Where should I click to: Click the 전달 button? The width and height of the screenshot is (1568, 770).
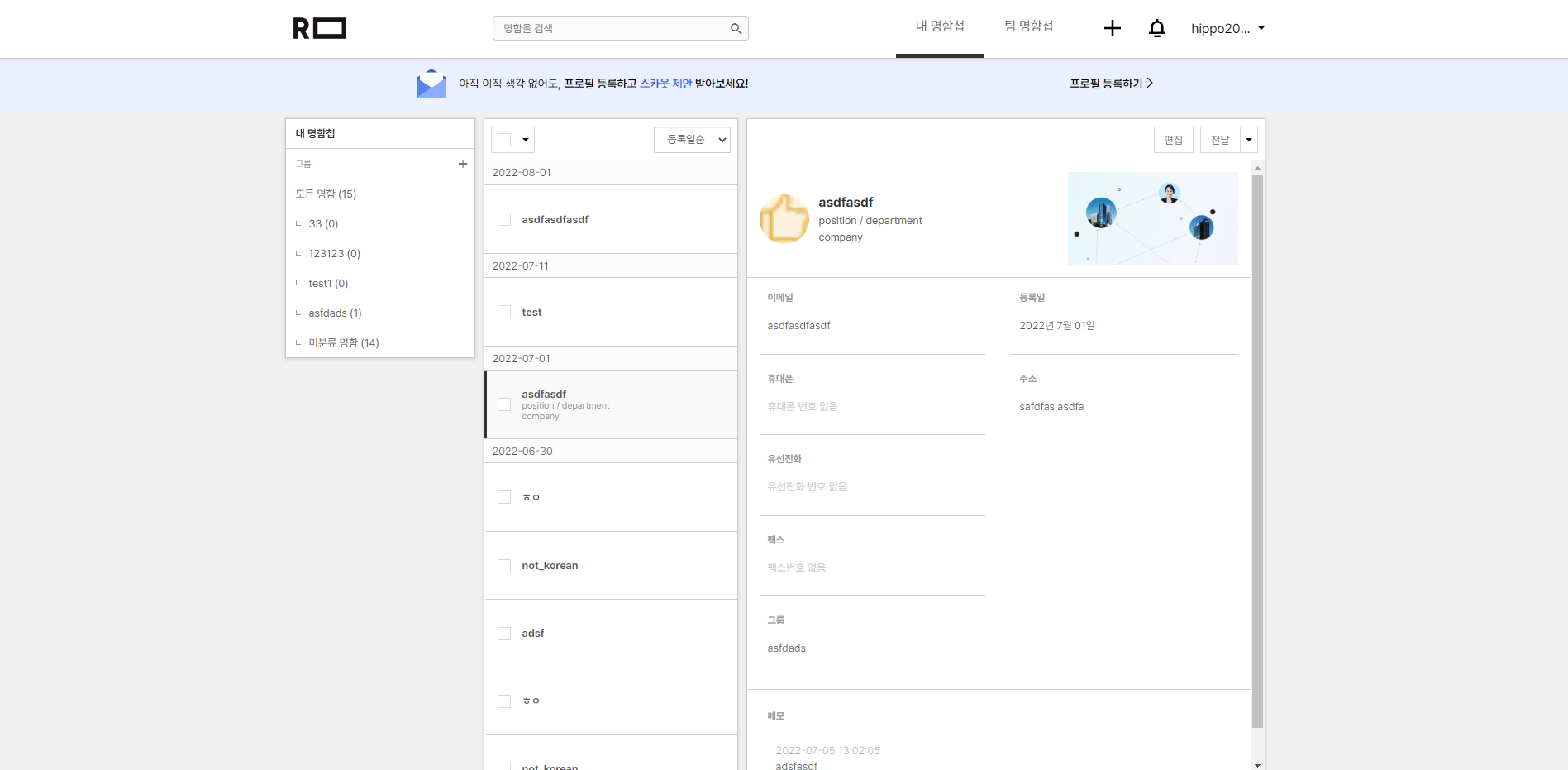tap(1220, 140)
